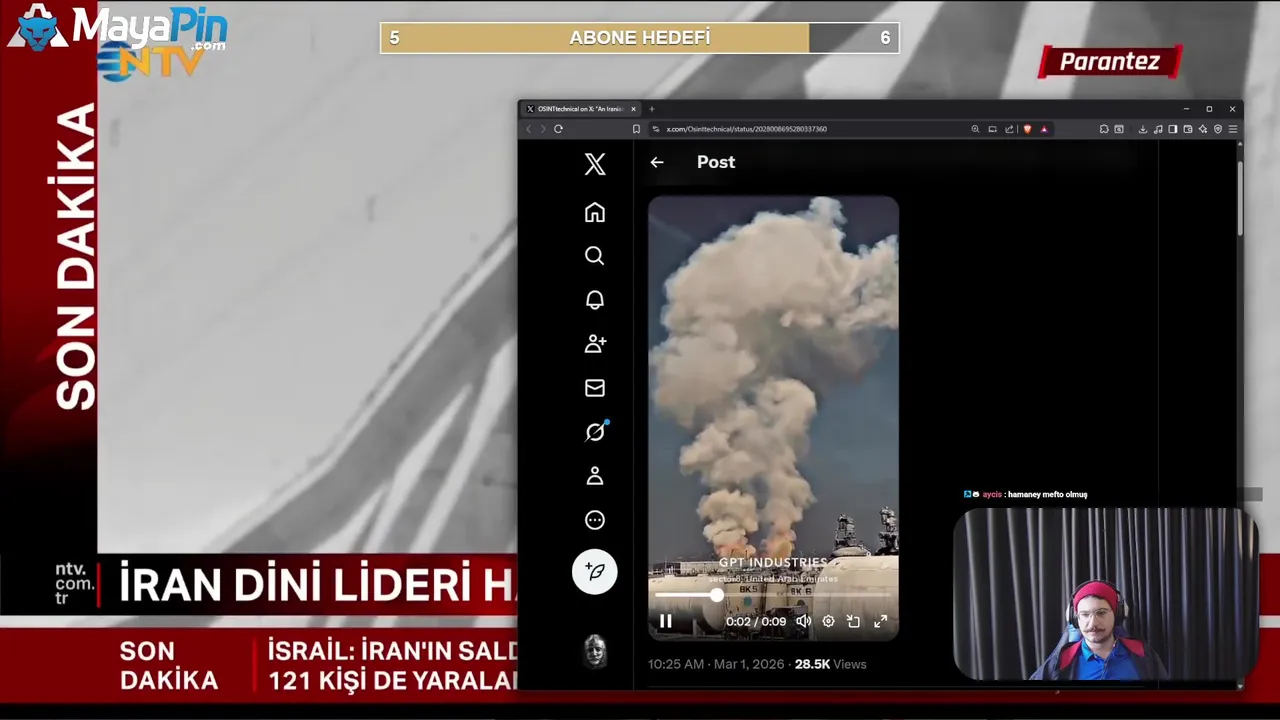
Task: Open the Brave wallet icon
Action: pos(1188,129)
